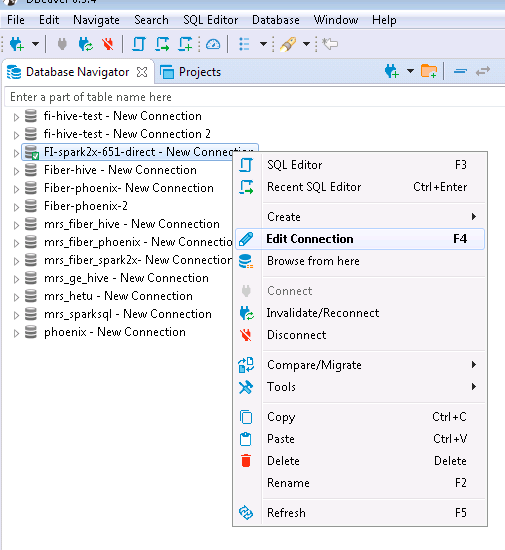The image size is (505, 550).
Task: Open SQL Editor from the toolbar icon
Action: click(x=139, y=44)
